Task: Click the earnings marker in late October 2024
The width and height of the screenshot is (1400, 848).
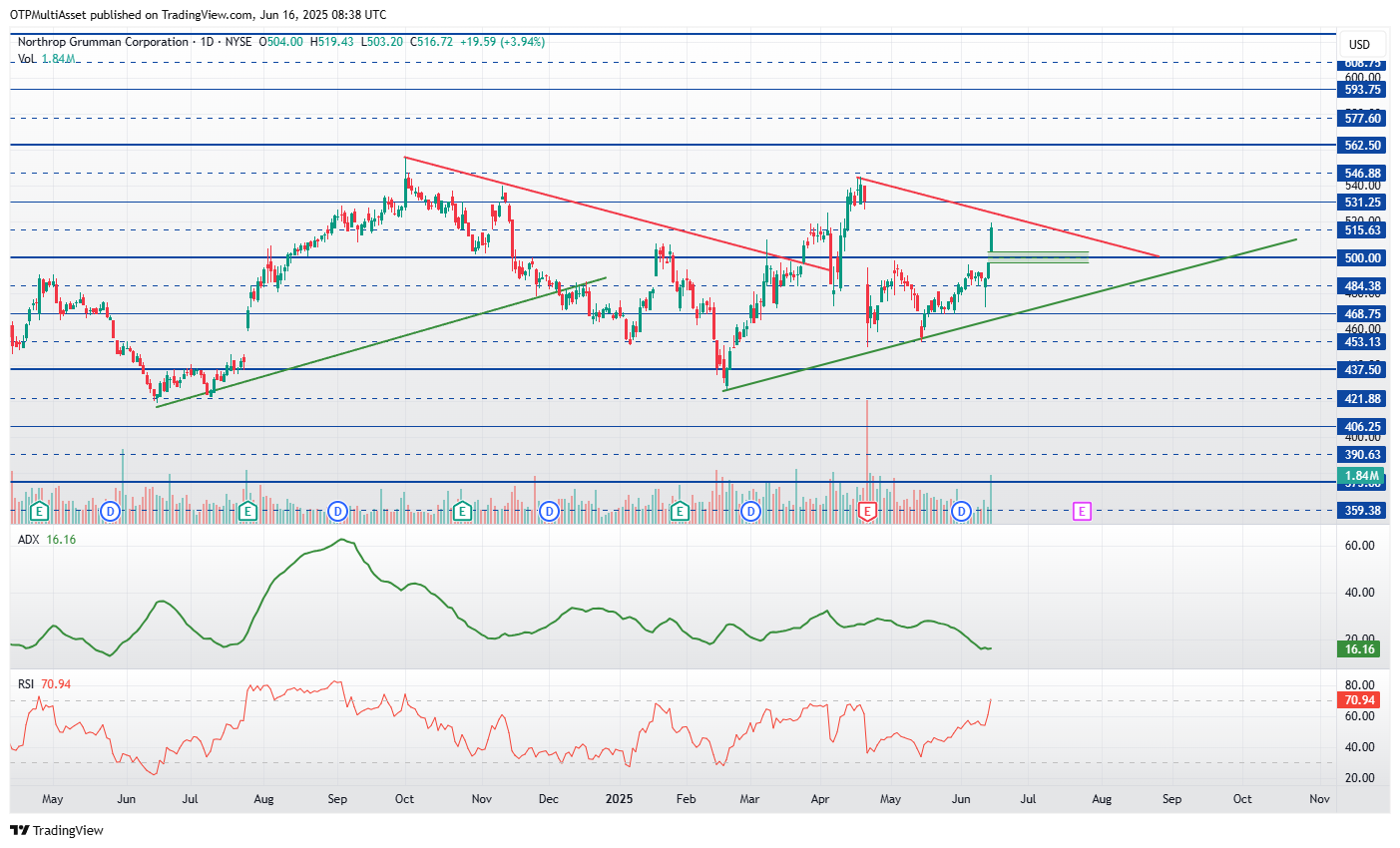Action: click(461, 512)
